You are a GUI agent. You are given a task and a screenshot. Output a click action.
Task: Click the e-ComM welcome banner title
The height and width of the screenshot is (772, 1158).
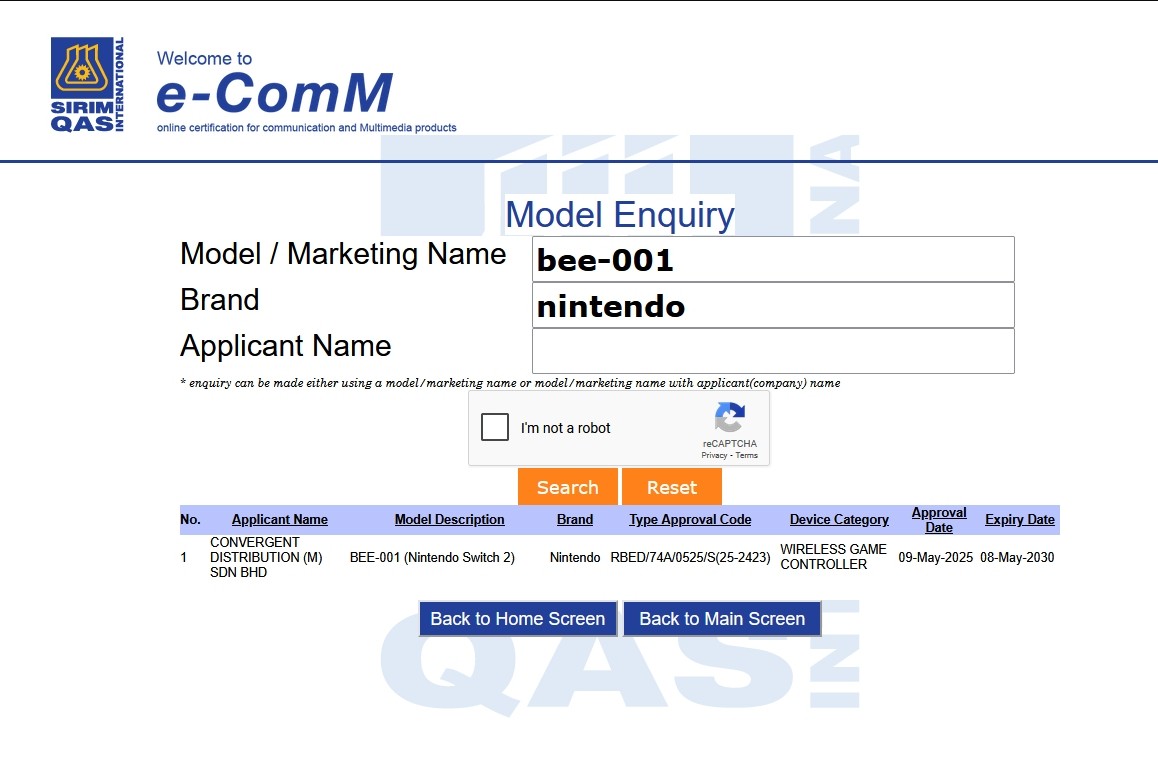274,92
